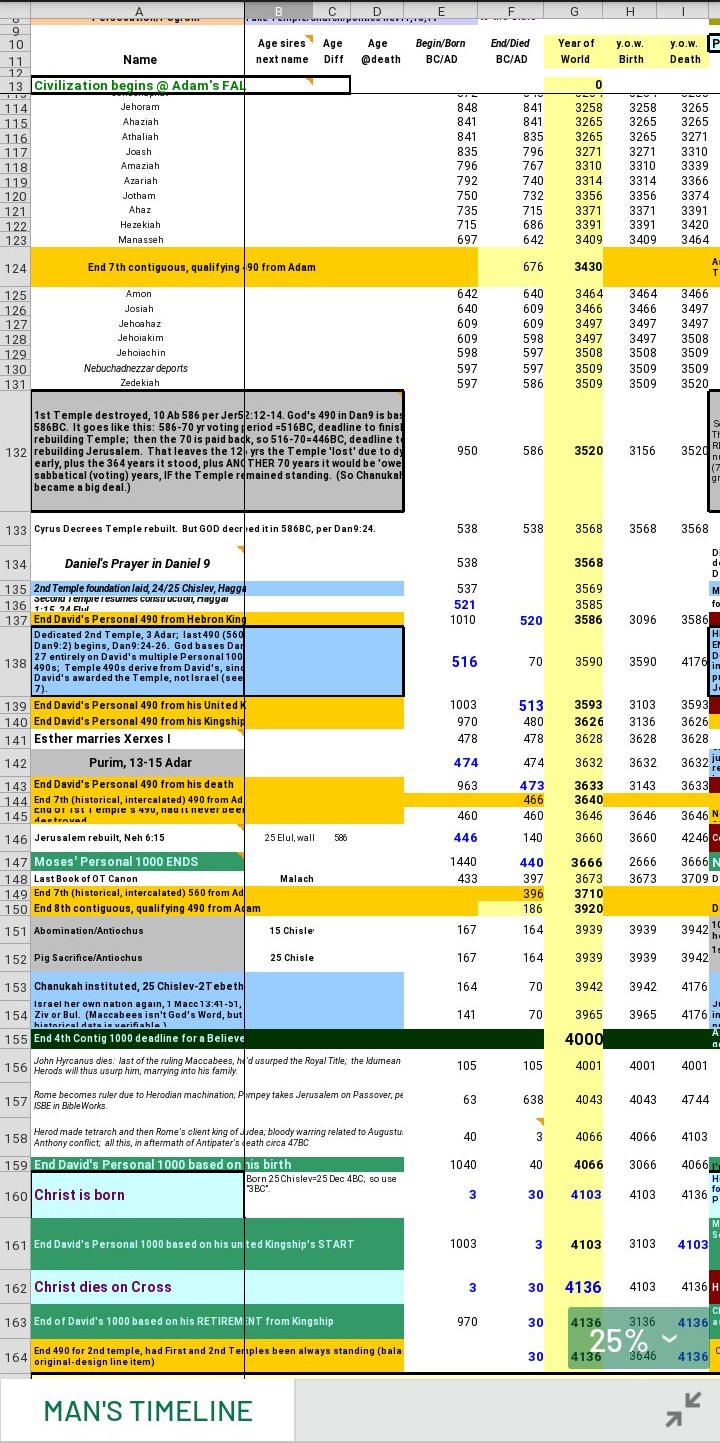This screenshot has width=720, height=1443.
Task: Select the 'Zedekiah' name cell
Action: (139, 383)
